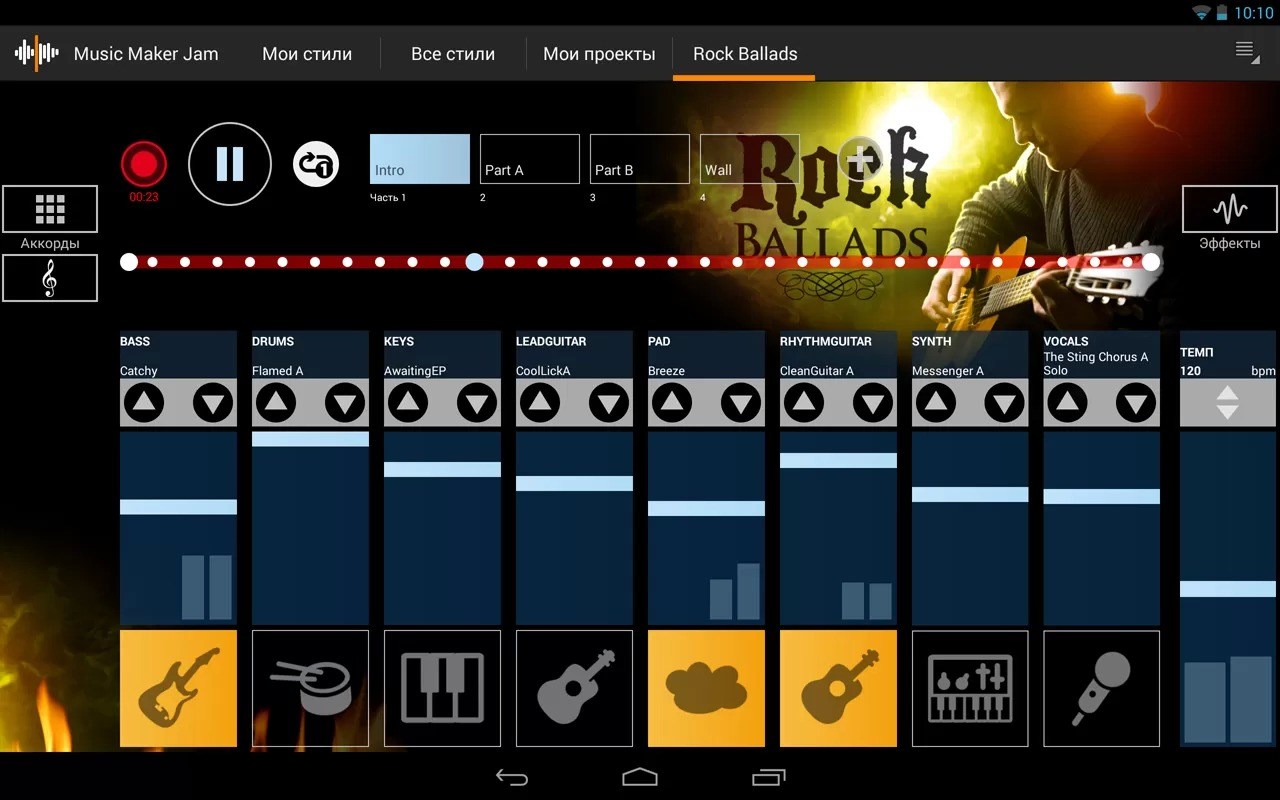Click the timeline start marker
Screen dimensions: 1280x800
point(129,262)
